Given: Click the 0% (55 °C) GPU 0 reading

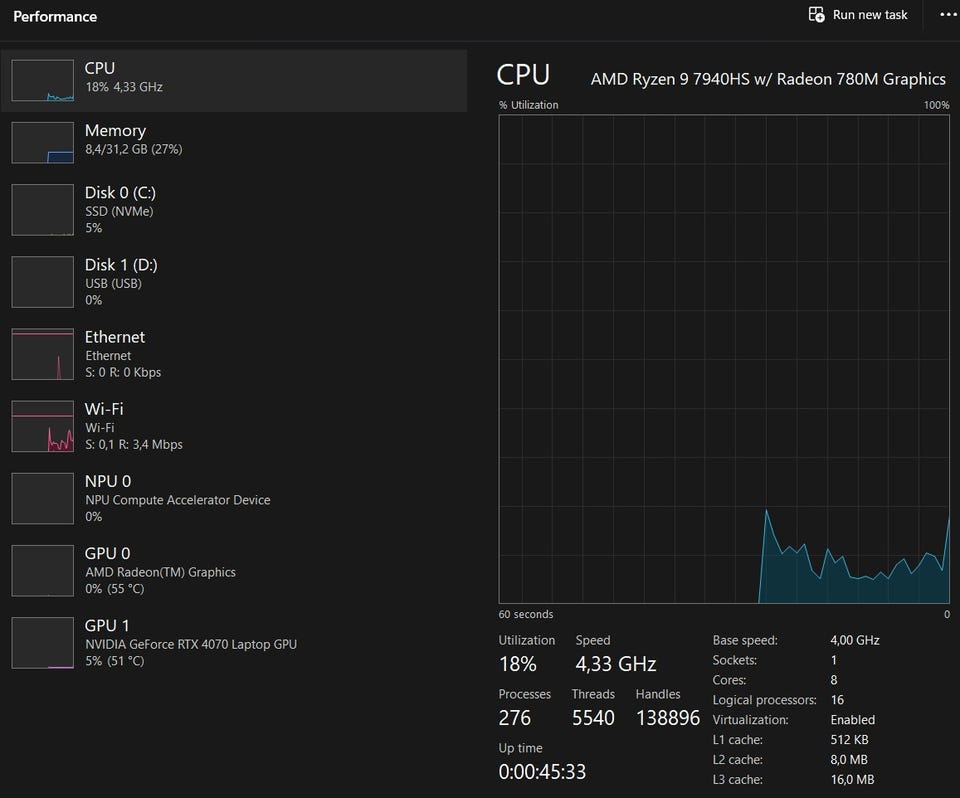Looking at the screenshot, I should [114, 589].
